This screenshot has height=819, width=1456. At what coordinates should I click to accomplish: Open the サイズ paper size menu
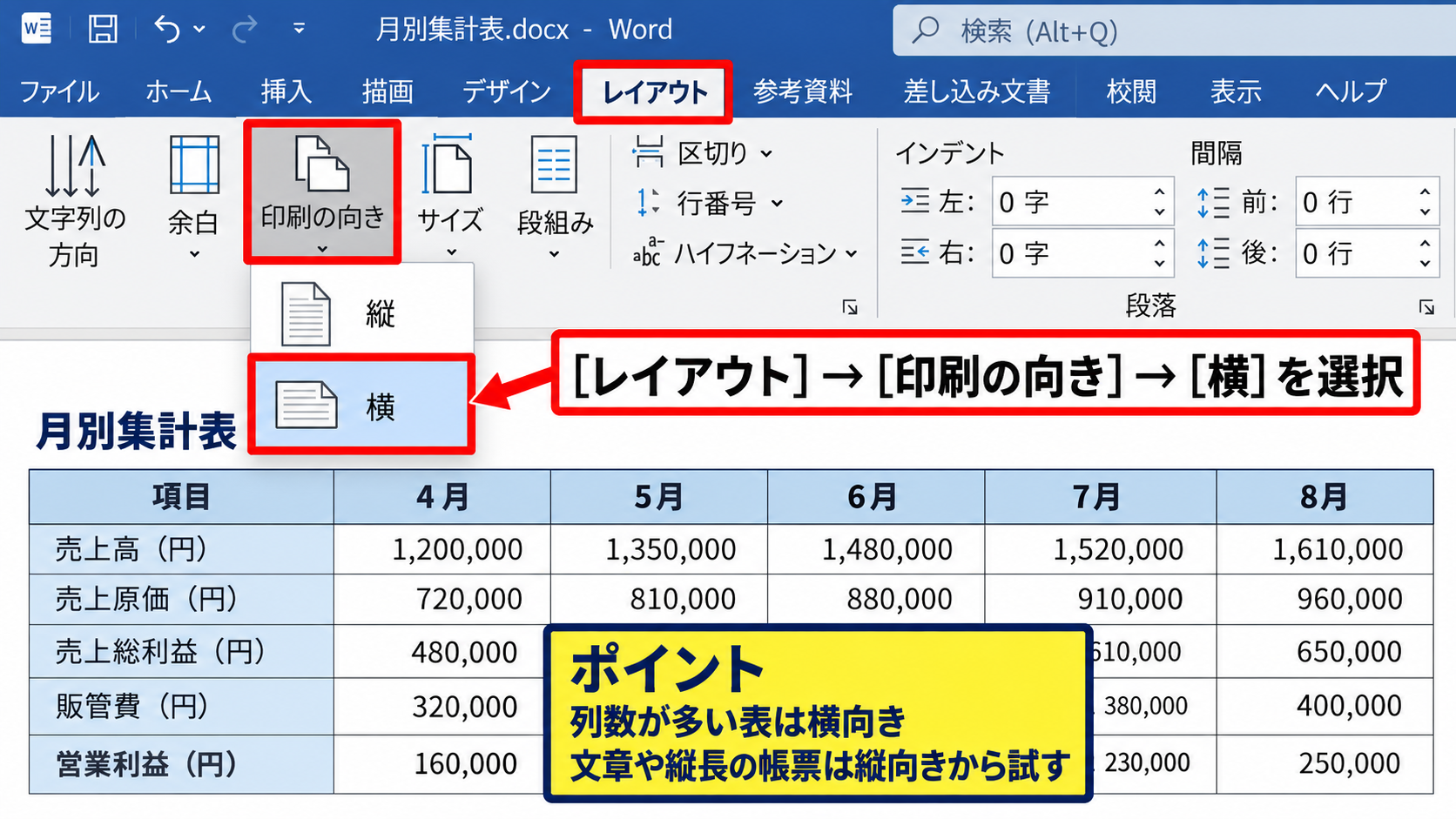(450, 197)
